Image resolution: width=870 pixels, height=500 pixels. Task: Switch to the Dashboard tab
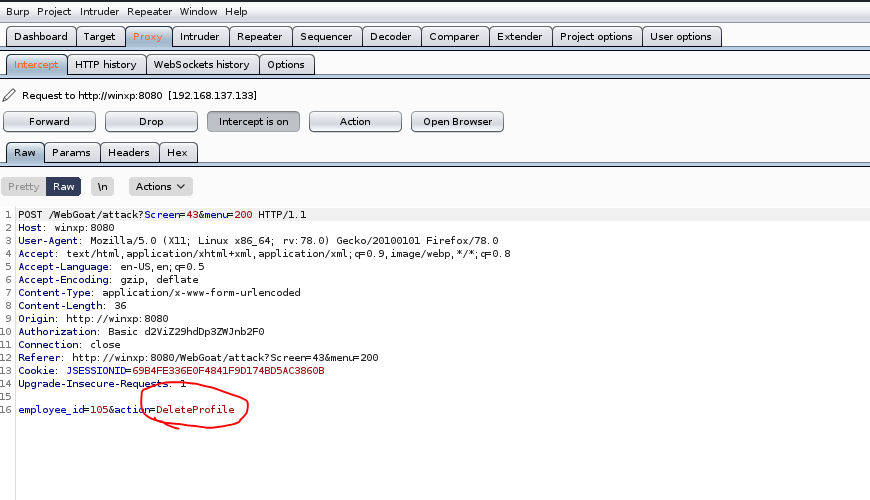[x=41, y=37]
